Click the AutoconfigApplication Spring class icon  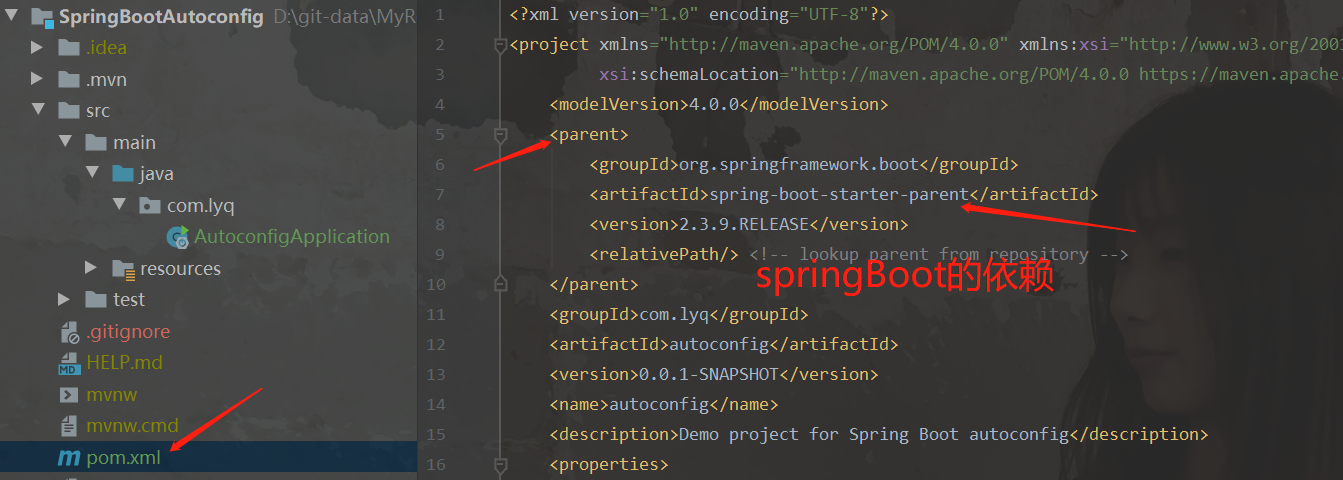[x=178, y=237]
